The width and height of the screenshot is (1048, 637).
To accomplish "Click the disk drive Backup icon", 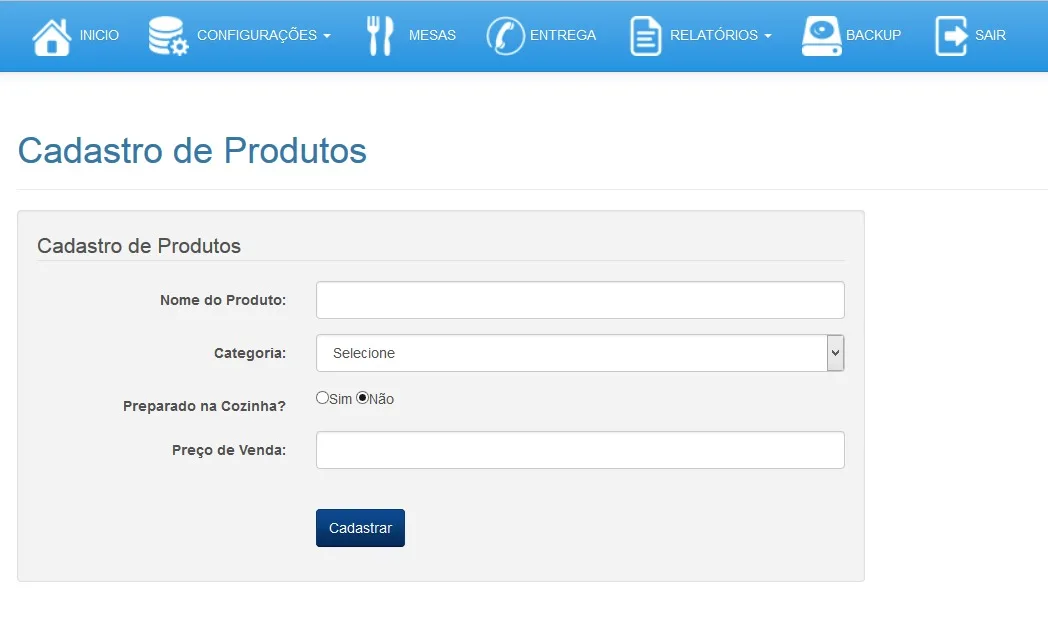I will point(821,36).
